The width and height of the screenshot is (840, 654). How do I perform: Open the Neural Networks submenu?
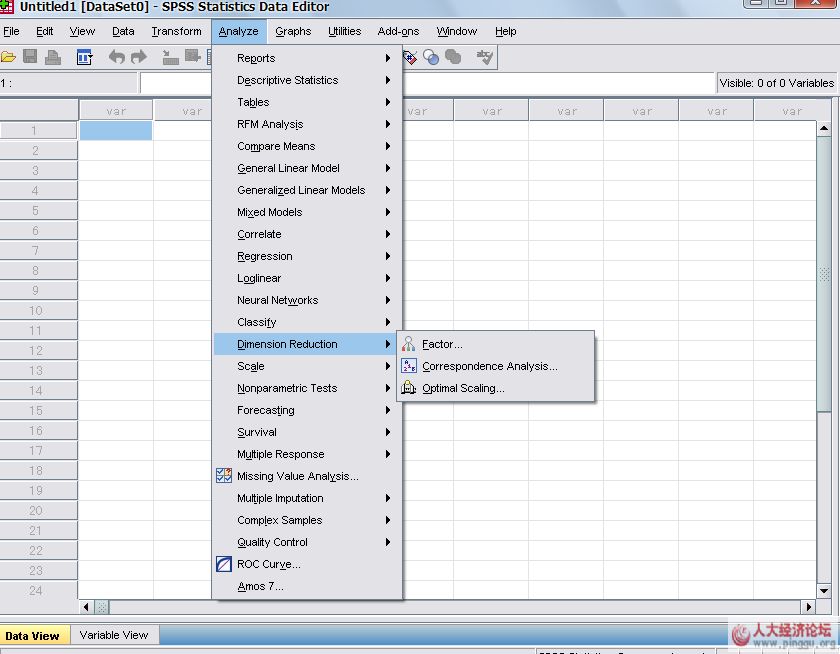point(308,299)
